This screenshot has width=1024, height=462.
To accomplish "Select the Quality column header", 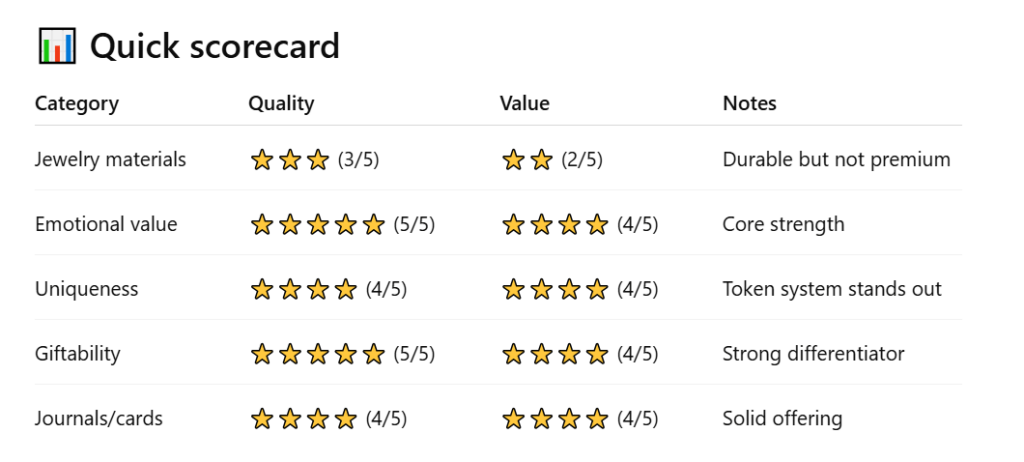I will (281, 103).
